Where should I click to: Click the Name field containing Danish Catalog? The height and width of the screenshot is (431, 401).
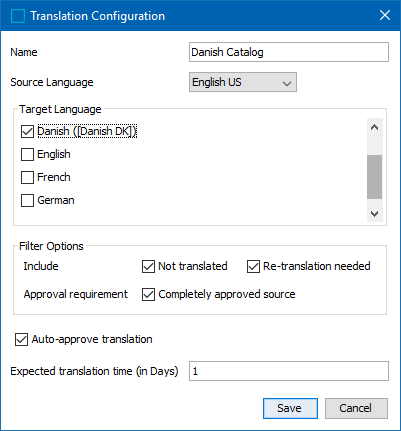click(x=289, y=52)
